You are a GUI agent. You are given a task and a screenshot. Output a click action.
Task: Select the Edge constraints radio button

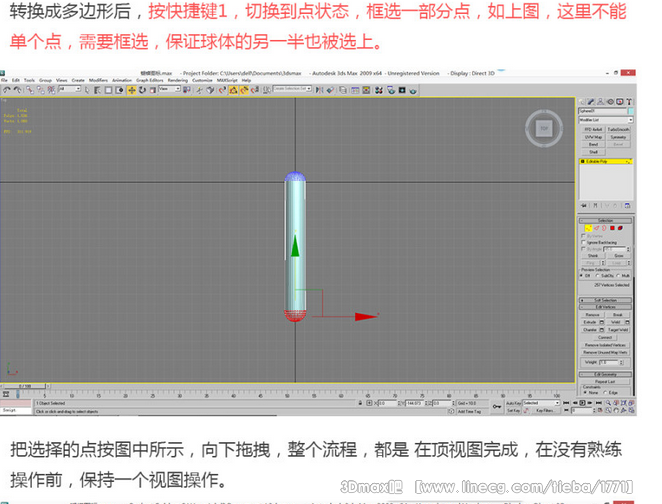click(x=605, y=393)
